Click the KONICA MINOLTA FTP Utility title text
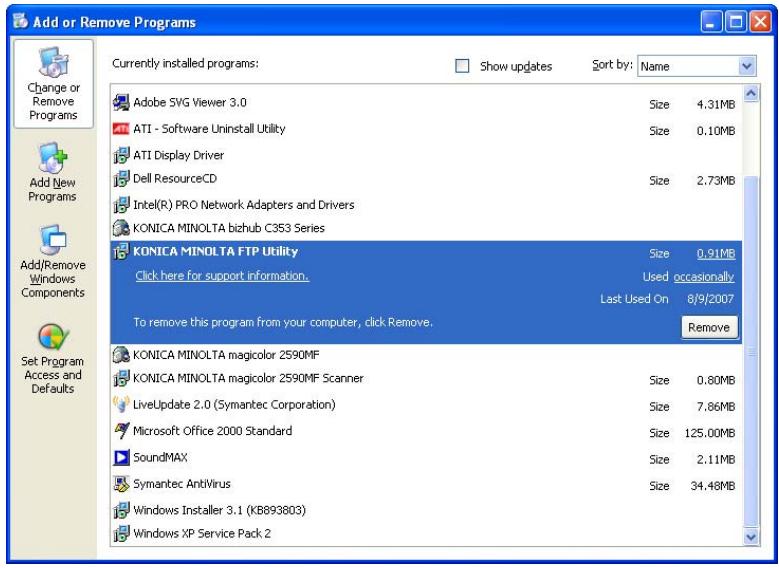 216,251
